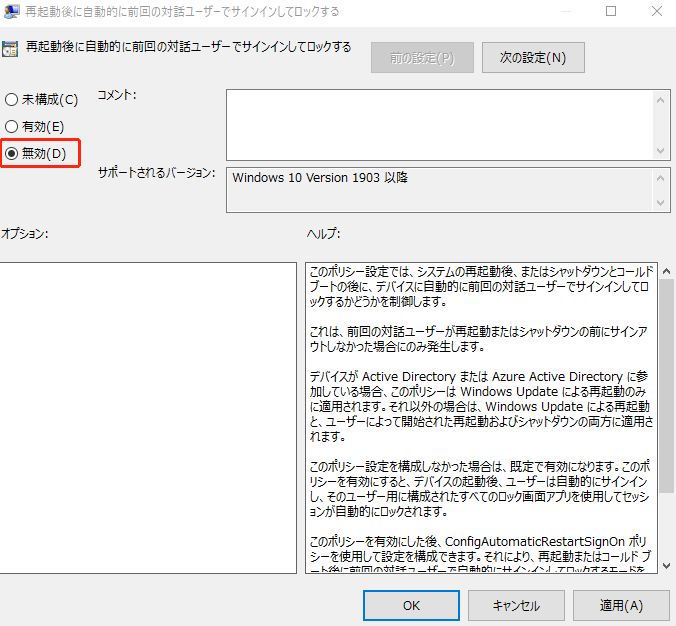Confirm with the OK button
The image size is (676, 626).
(412, 605)
